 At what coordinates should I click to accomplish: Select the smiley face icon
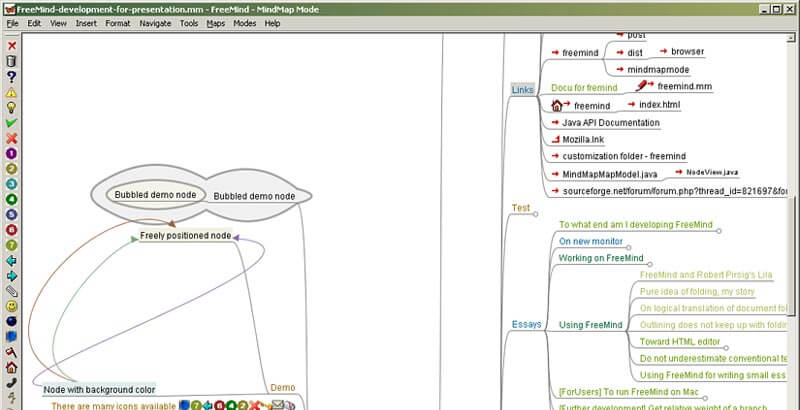pyautogui.click(x=11, y=306)
